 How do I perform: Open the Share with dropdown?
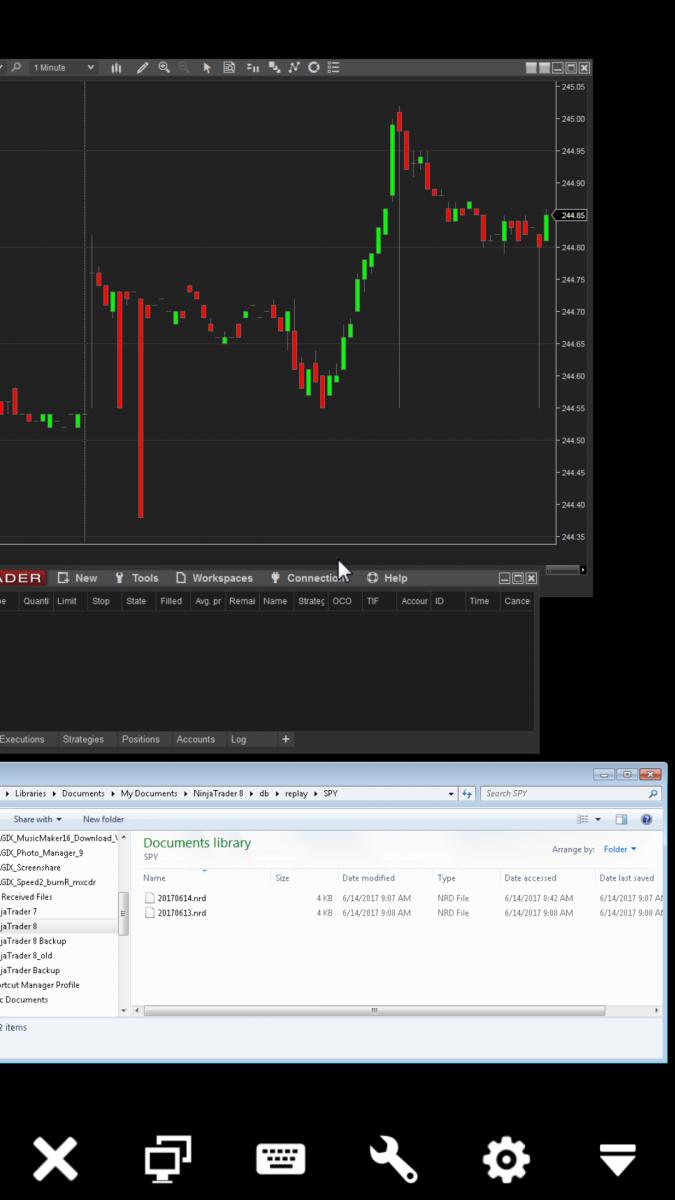click(x=37, y=820)
